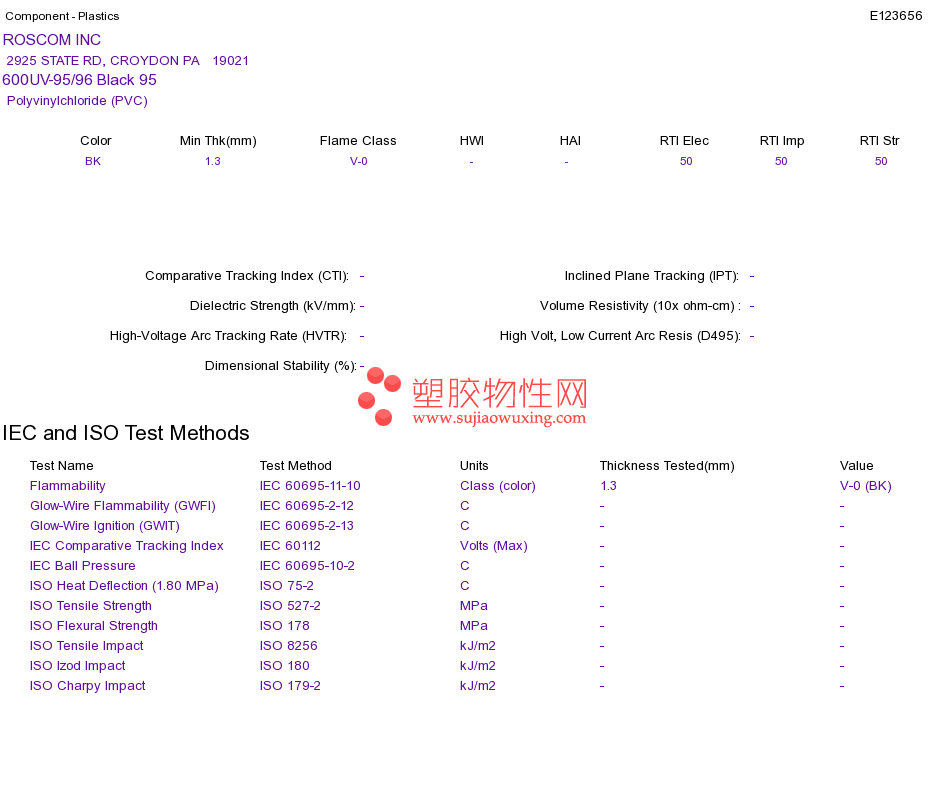Click the Units column header
This screenshot has width=950, height=800.
pyautogui.click(x=474, y=465)
